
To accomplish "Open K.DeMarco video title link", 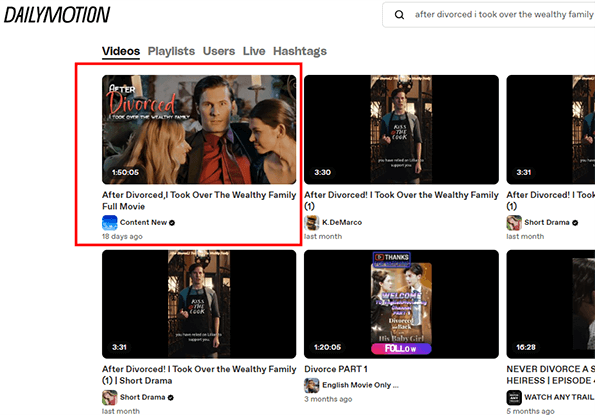I will tap(401, 201).
